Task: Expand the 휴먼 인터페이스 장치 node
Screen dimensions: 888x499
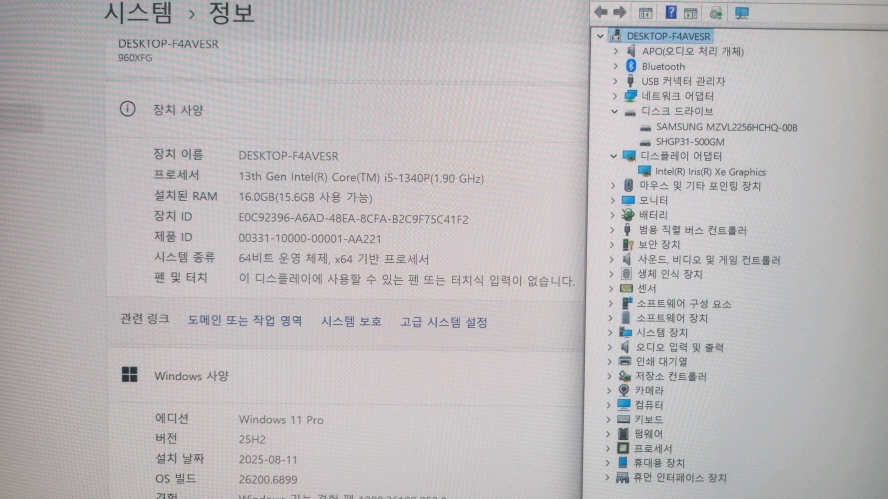Action: [x=607, y=477]
